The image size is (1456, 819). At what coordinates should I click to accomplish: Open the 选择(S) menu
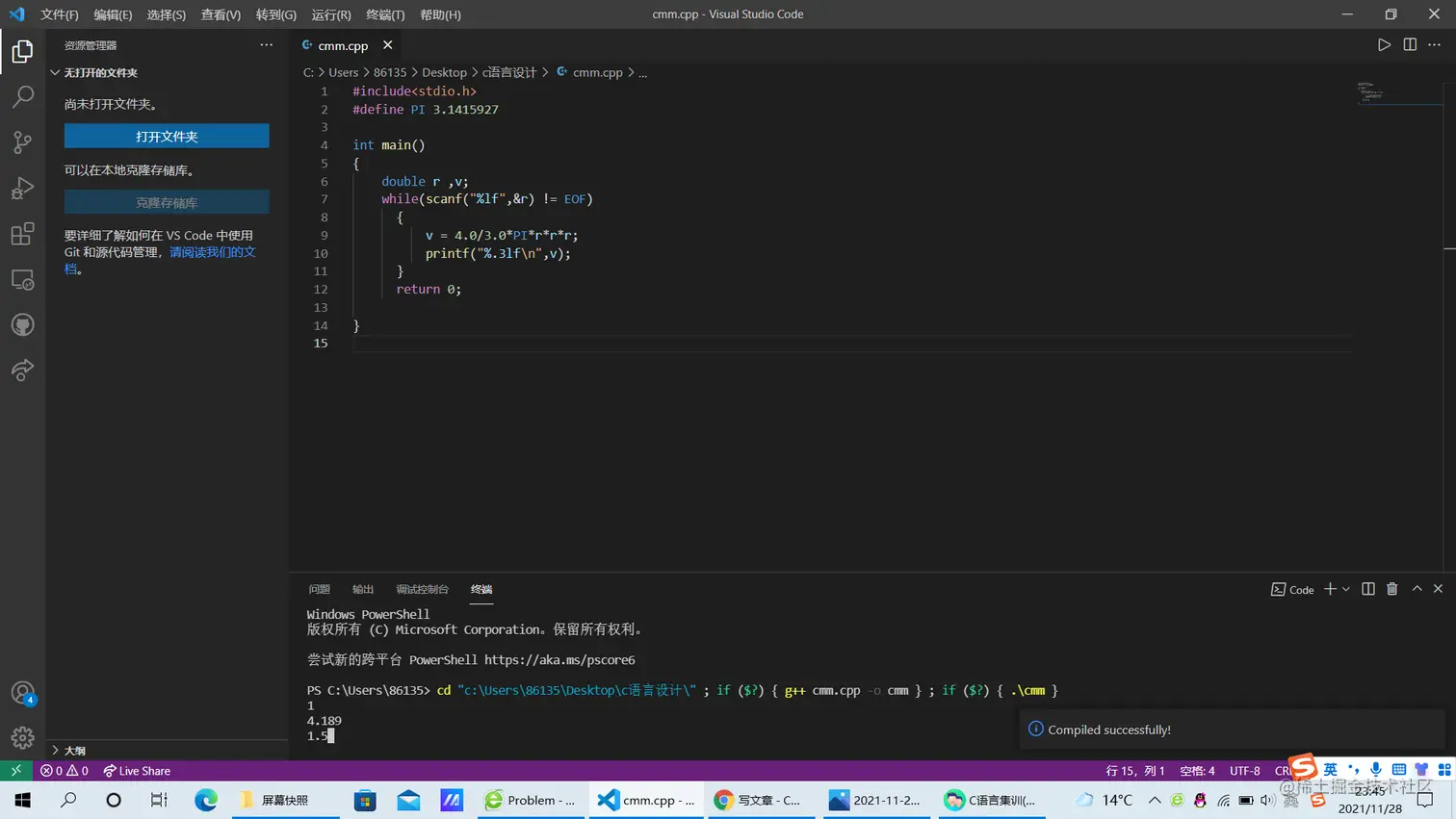167,14
